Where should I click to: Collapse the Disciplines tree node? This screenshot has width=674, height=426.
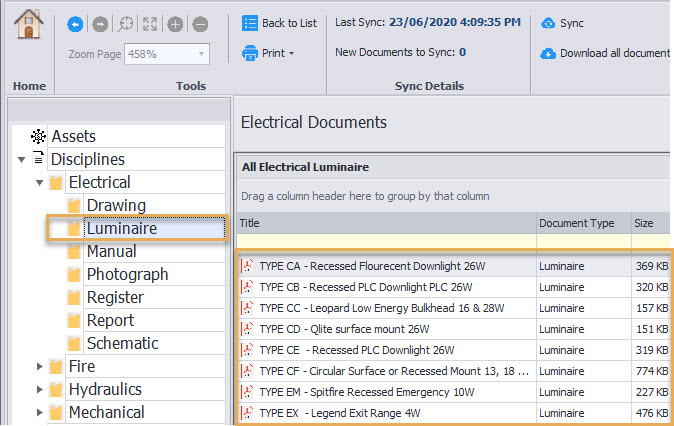21,159
